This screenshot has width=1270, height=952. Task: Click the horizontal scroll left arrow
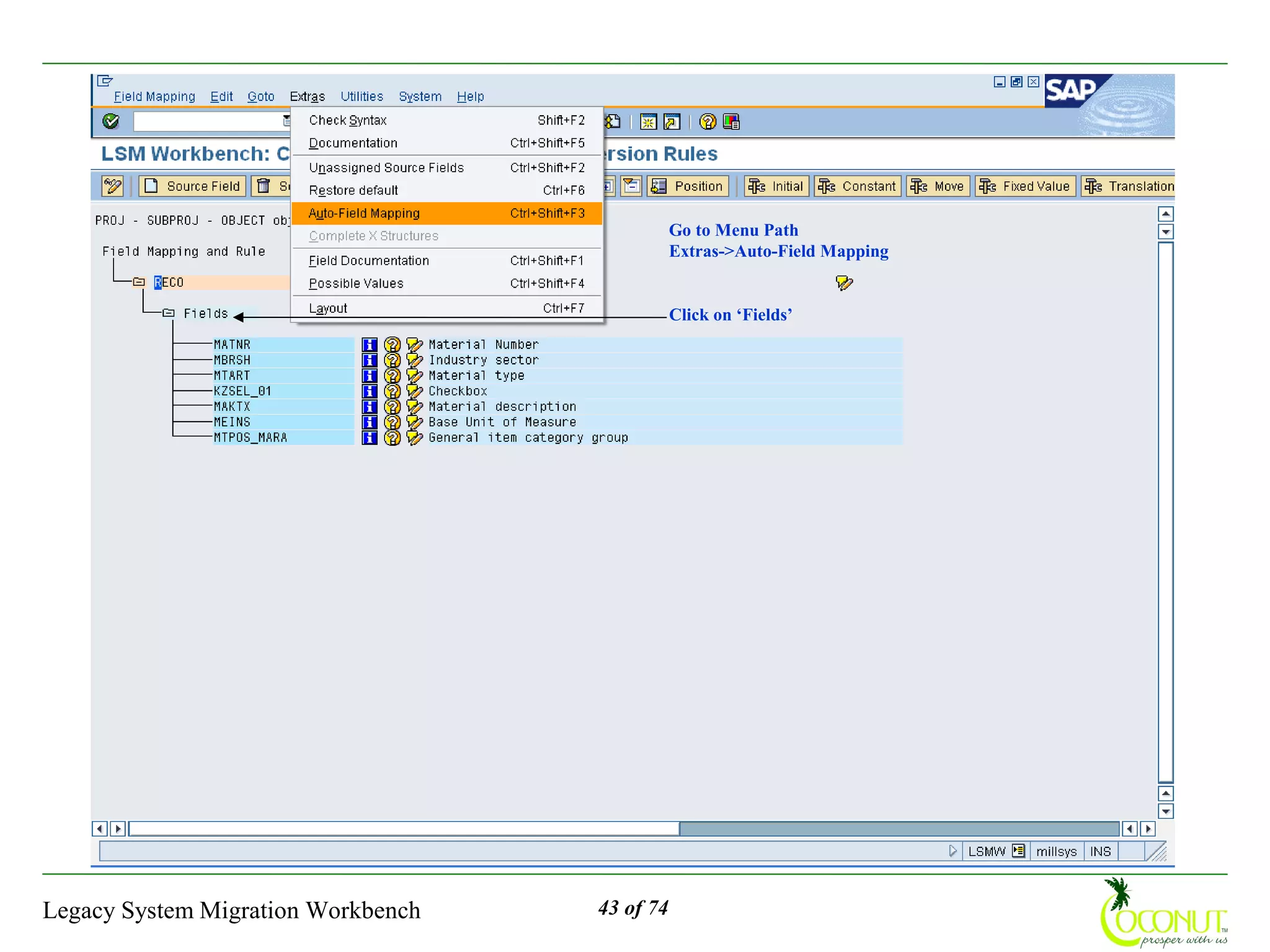tap(99, 829)
